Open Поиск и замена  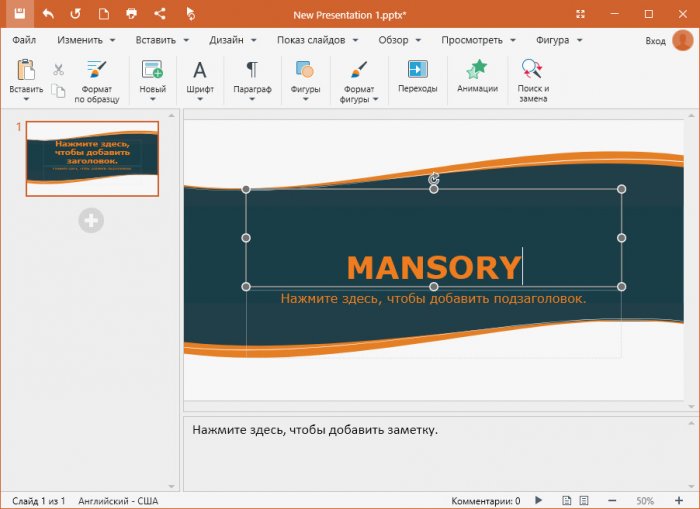tap(533, 80)
